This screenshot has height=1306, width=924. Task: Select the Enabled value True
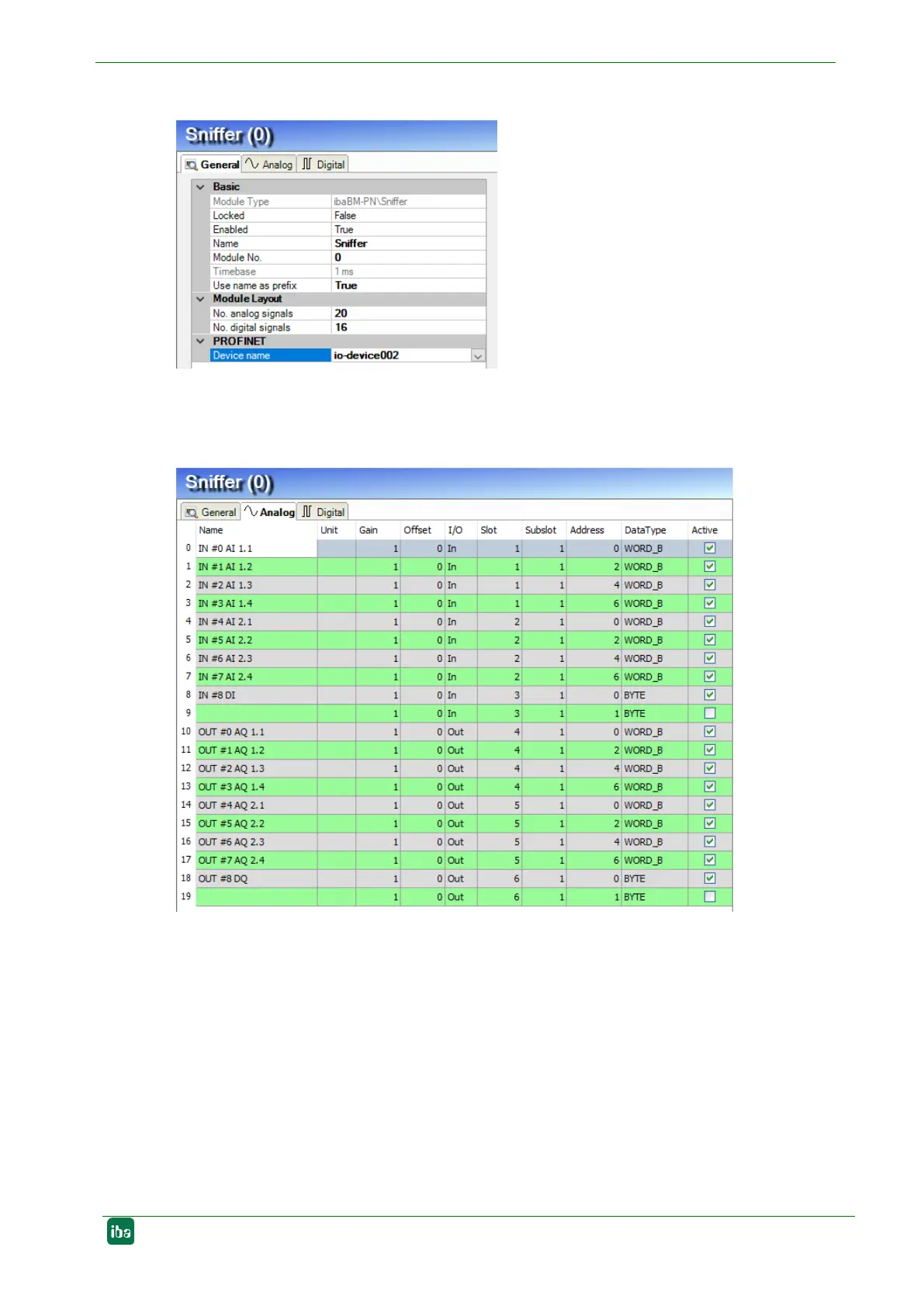tap(408, 230)
